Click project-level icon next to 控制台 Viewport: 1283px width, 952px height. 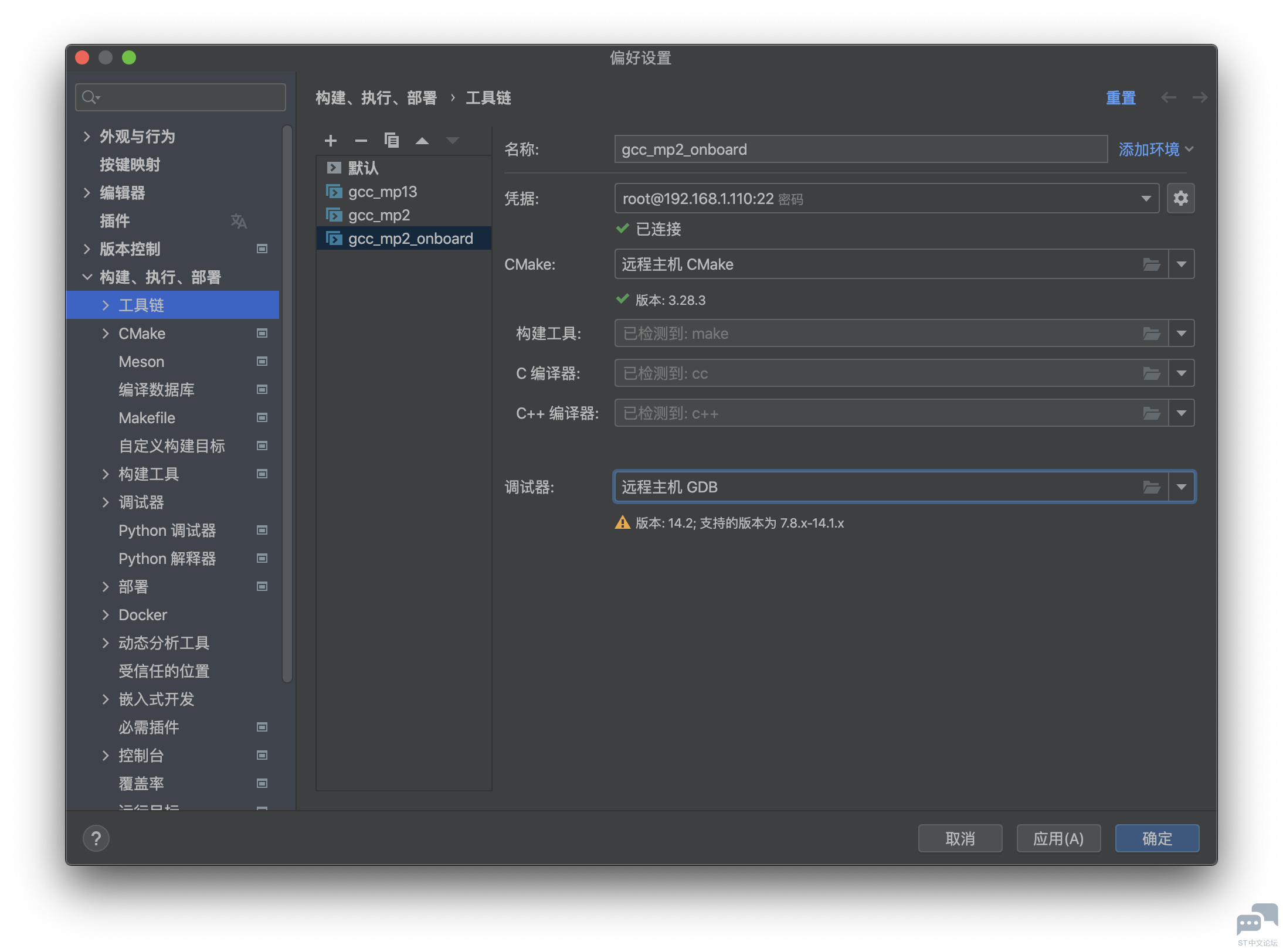(262, 756)
